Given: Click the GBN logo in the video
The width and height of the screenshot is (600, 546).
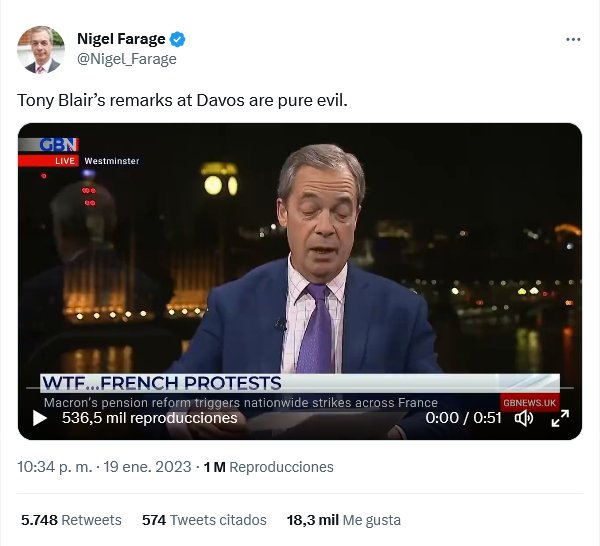Looking at the screenshot, I should (x=58, y=144).
